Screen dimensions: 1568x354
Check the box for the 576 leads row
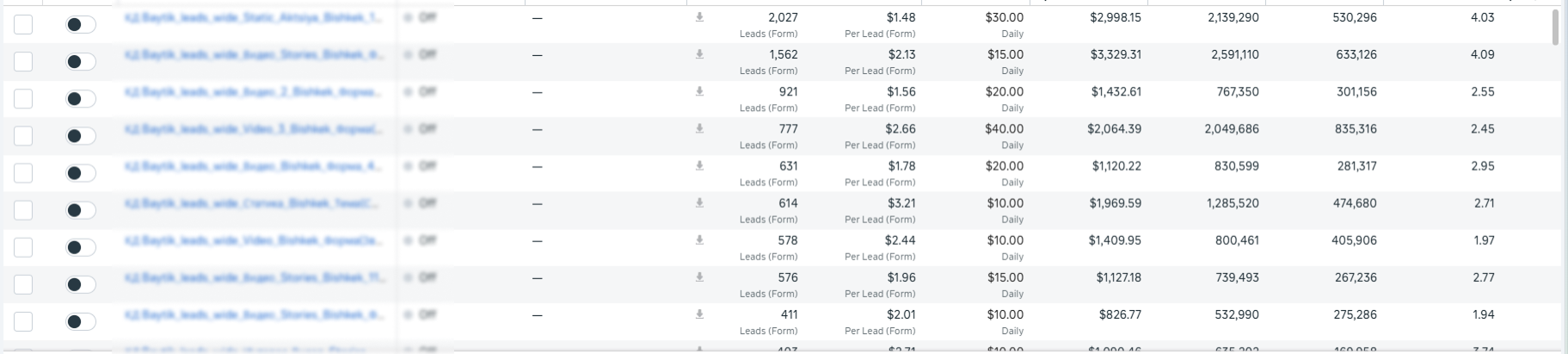click(23, 284)
